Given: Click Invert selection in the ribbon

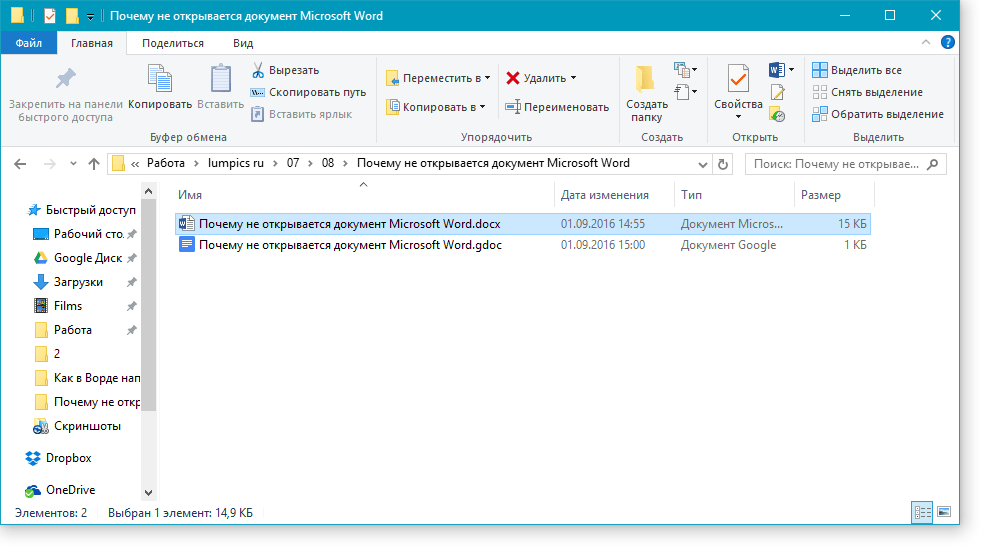Looking at the screenshot, I should point(876,114).
